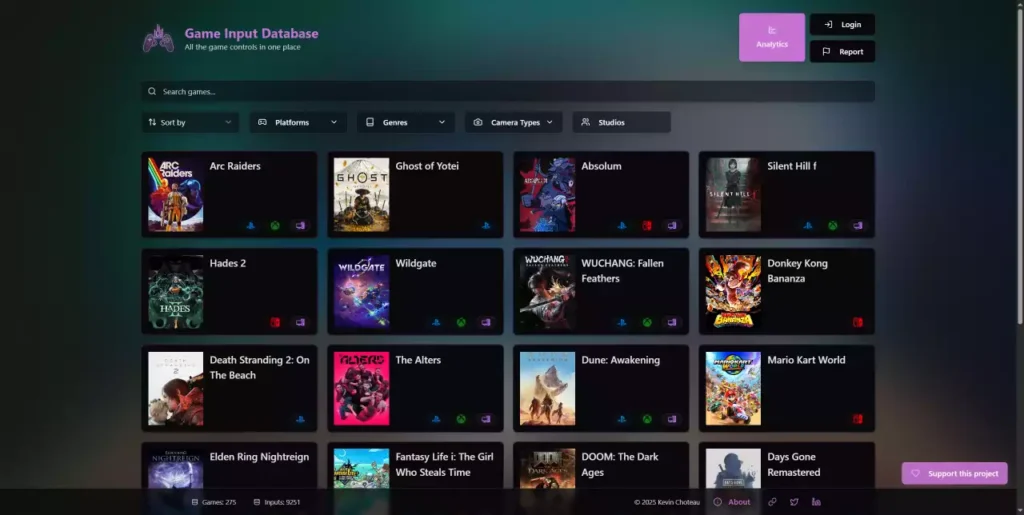The width and height of the screenshot is (1024, 515).
Task: Open Fantasy Life i: The Girl Who Steals Time
Action: point(444,465)
